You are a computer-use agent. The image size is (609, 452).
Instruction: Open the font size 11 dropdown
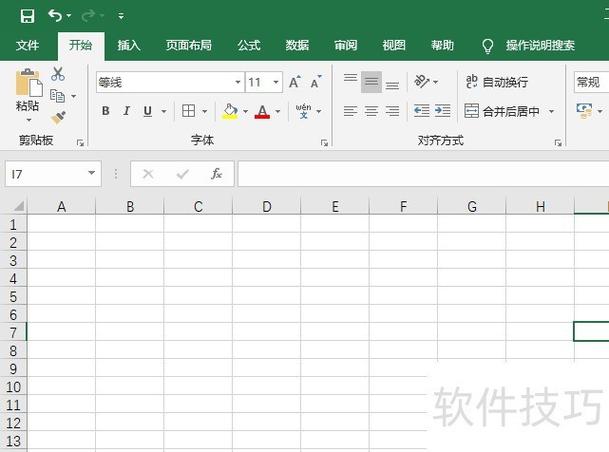coord(276,82)
